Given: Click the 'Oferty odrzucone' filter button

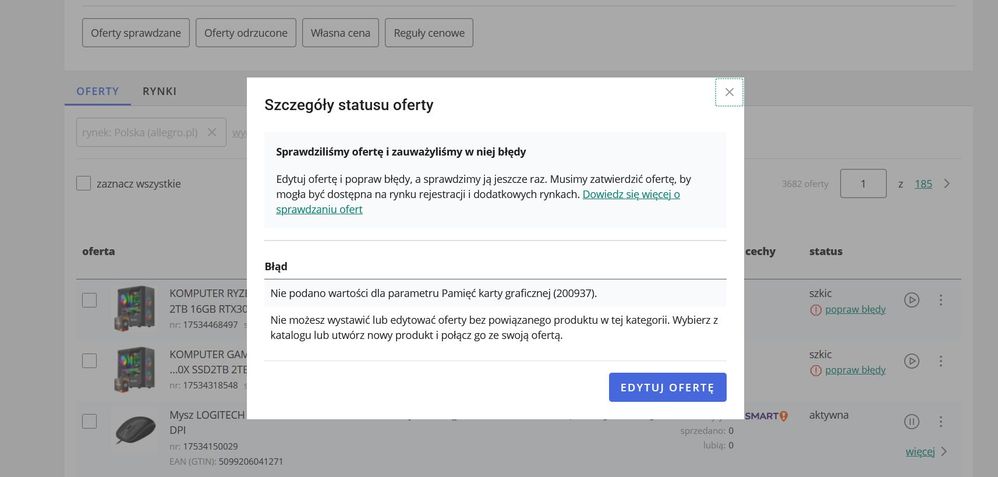Looking at the screenshot, I should point(246,32).
